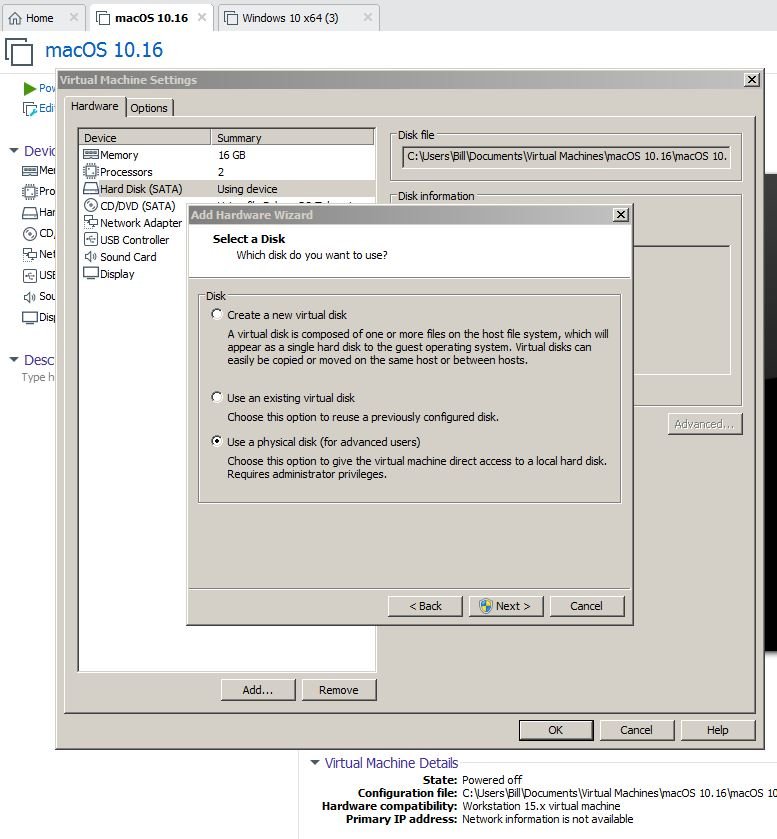Click 'Using device' hard disk summary
Screen dimensions: 777x839
(x=247, y=189)
